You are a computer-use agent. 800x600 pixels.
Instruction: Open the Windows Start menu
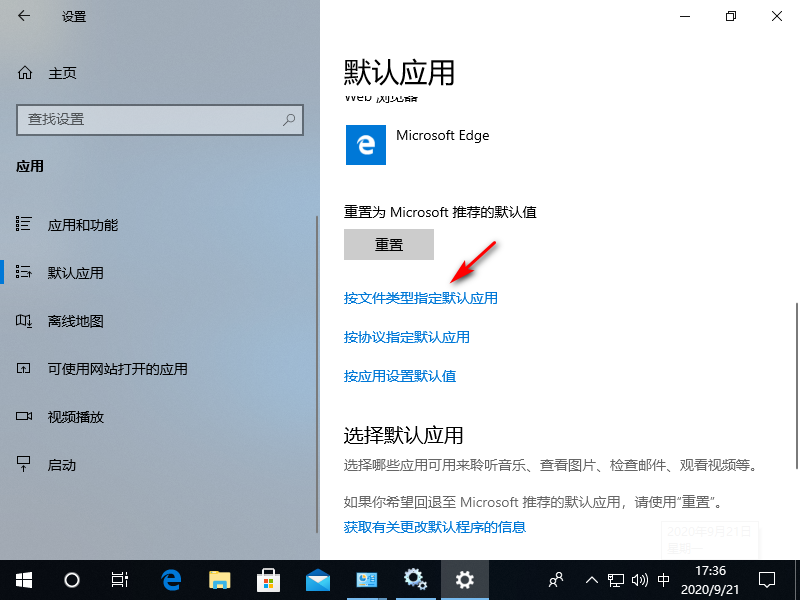pyautogui.click(x=23, y=579)
